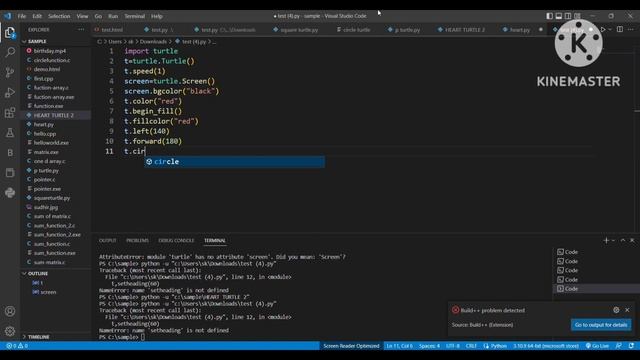Click errors and warnings count in status bar
Viewport: 640px width, 360px height.
(x=17, y=346)
